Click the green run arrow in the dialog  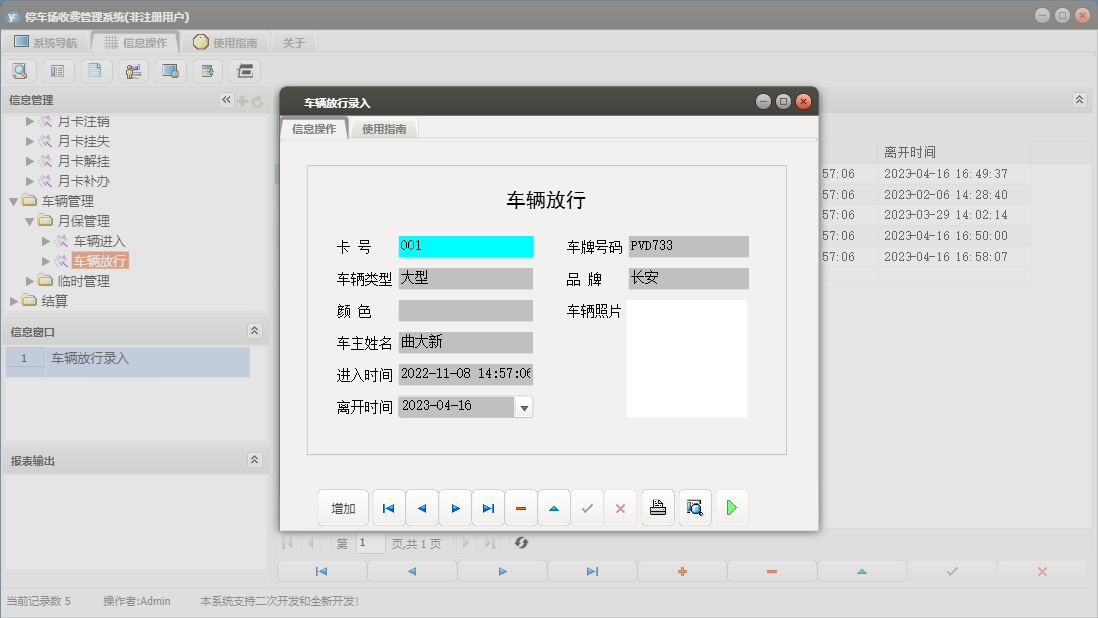731,507
